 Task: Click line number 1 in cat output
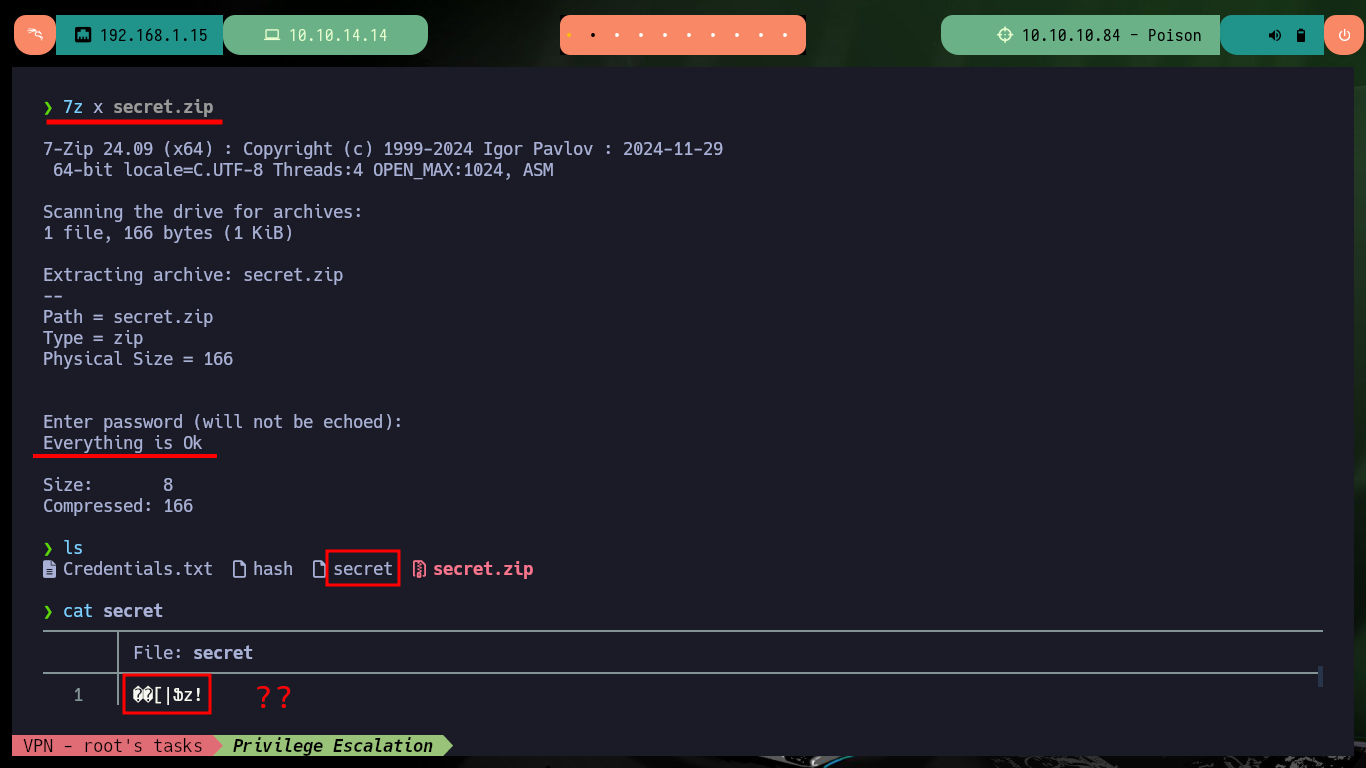[78, 695]
